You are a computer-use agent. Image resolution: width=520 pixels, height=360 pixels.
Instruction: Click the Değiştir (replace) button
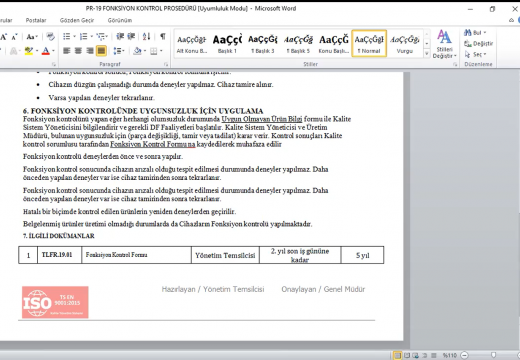[x=478, y=43]
